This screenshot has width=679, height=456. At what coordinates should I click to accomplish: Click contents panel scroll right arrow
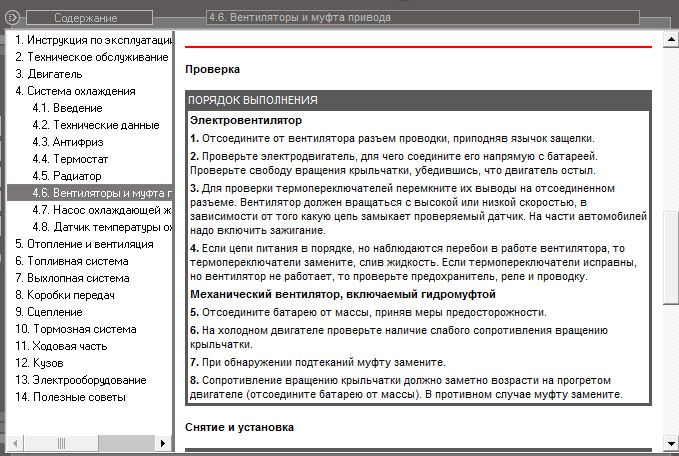163,443
